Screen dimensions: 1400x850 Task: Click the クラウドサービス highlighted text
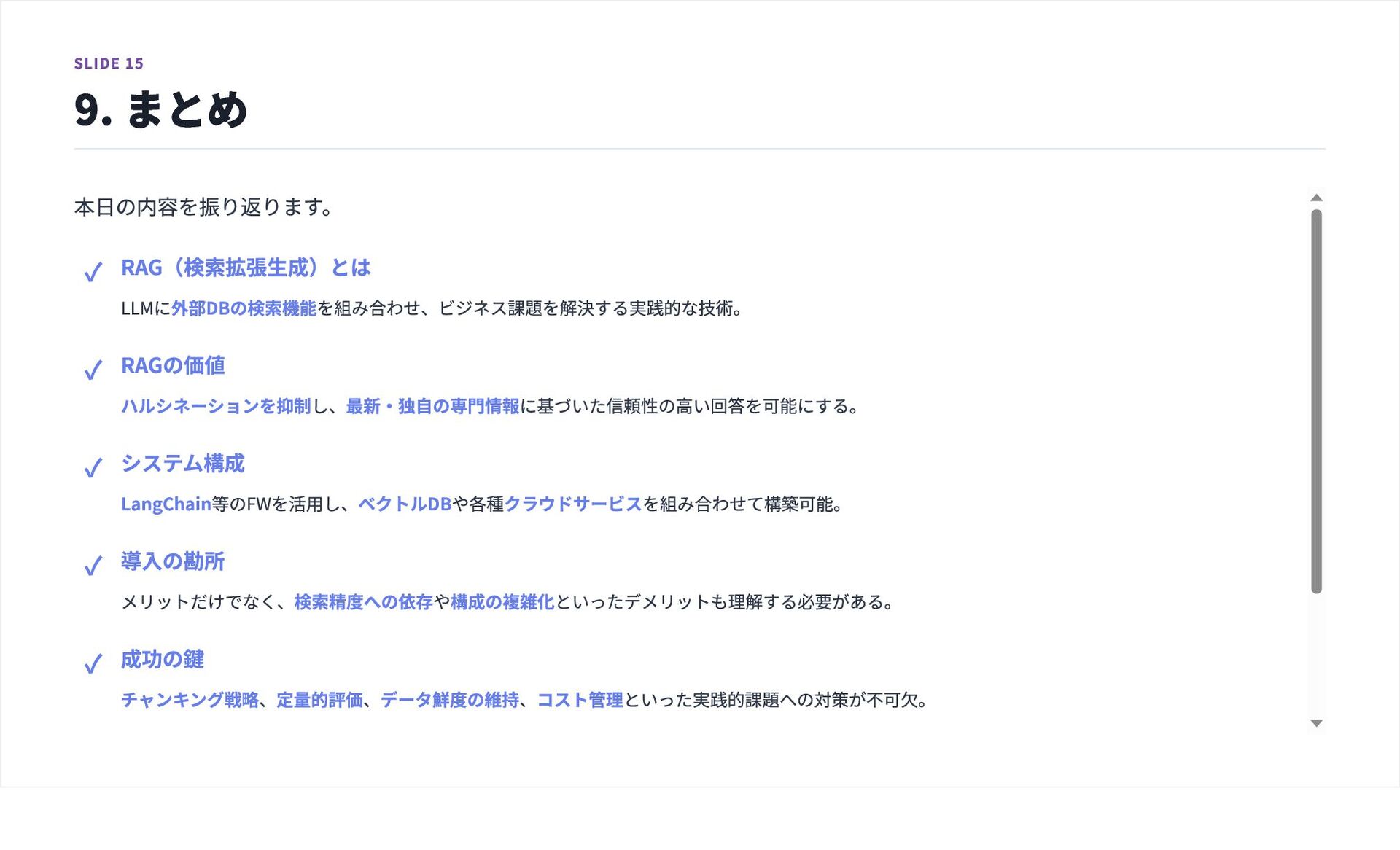coord(573,504)
